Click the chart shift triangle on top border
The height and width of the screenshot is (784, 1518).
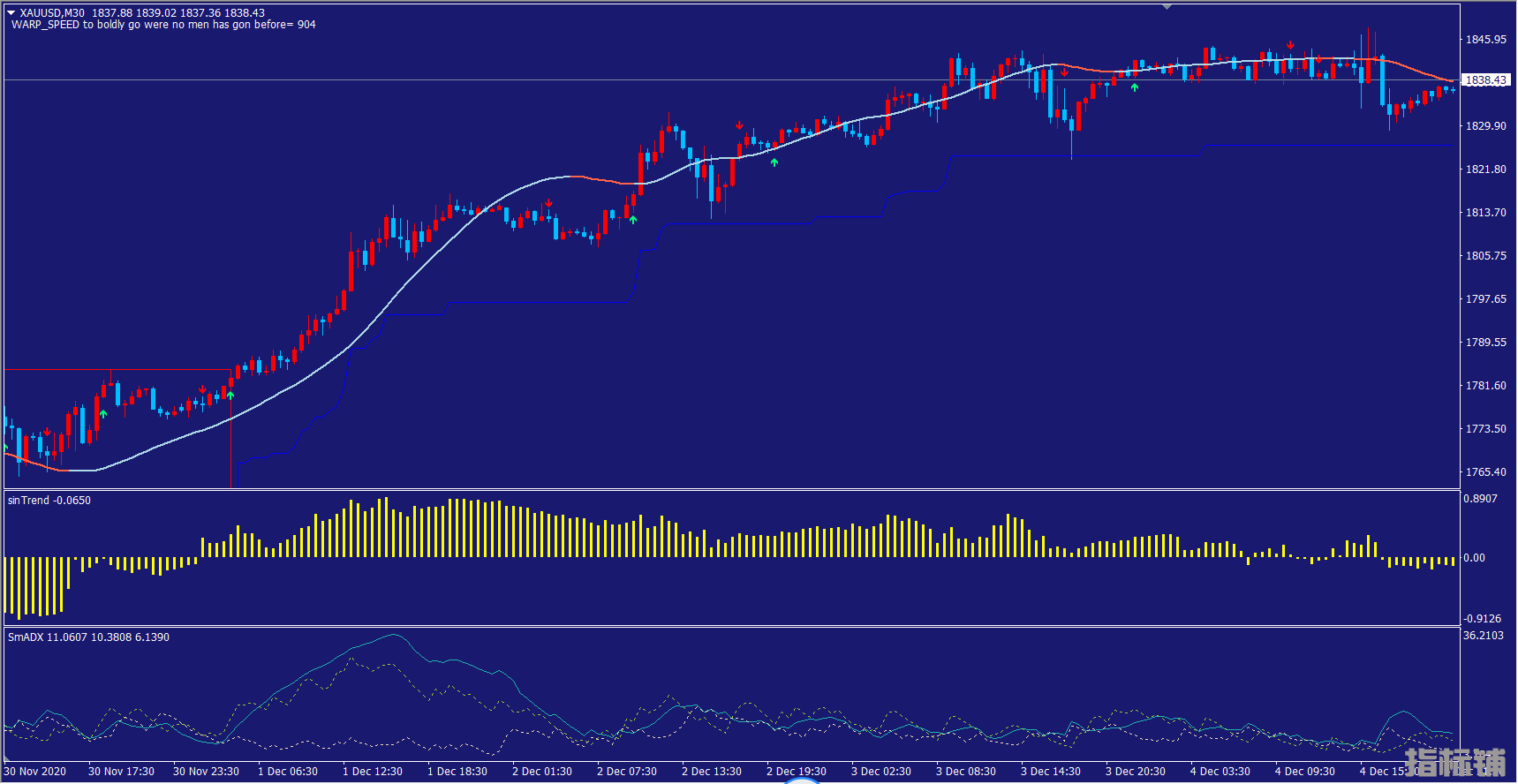(1167, 7)
